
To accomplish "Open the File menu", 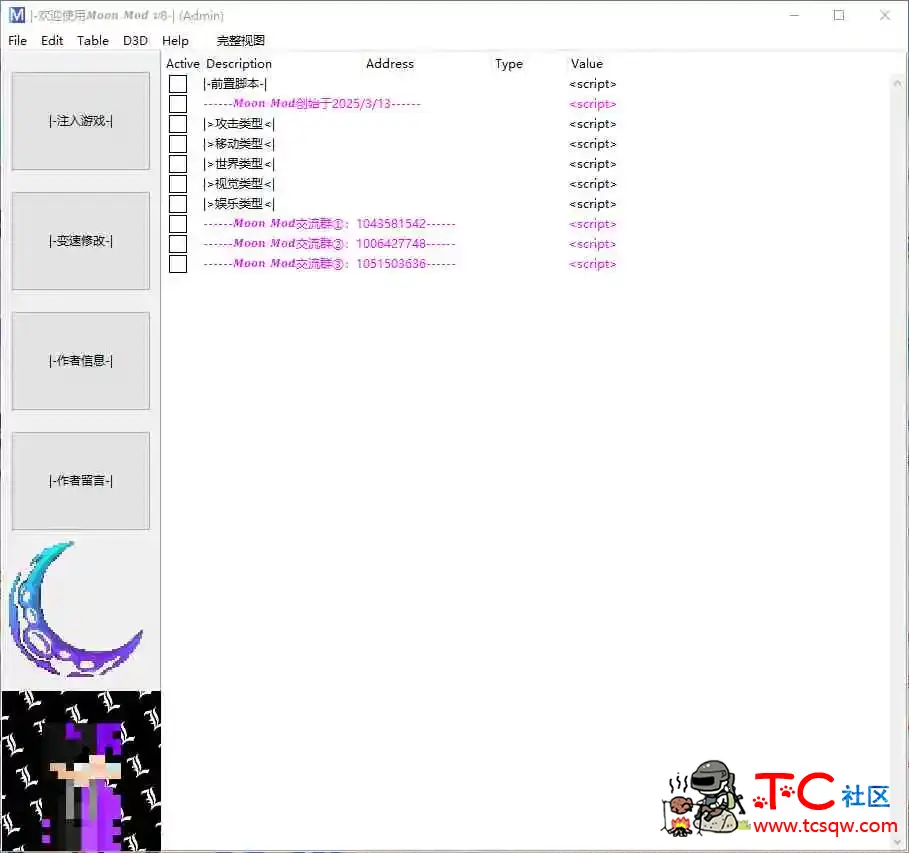I will click(17, 41).
